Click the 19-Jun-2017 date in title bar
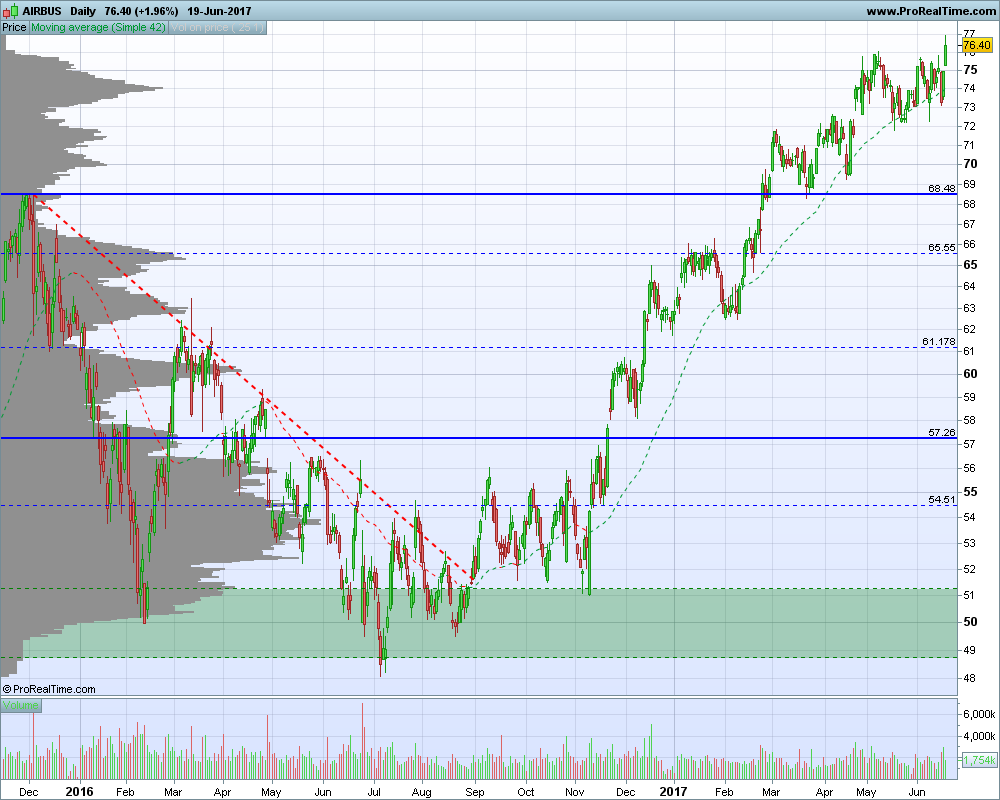 pos(219,11)
